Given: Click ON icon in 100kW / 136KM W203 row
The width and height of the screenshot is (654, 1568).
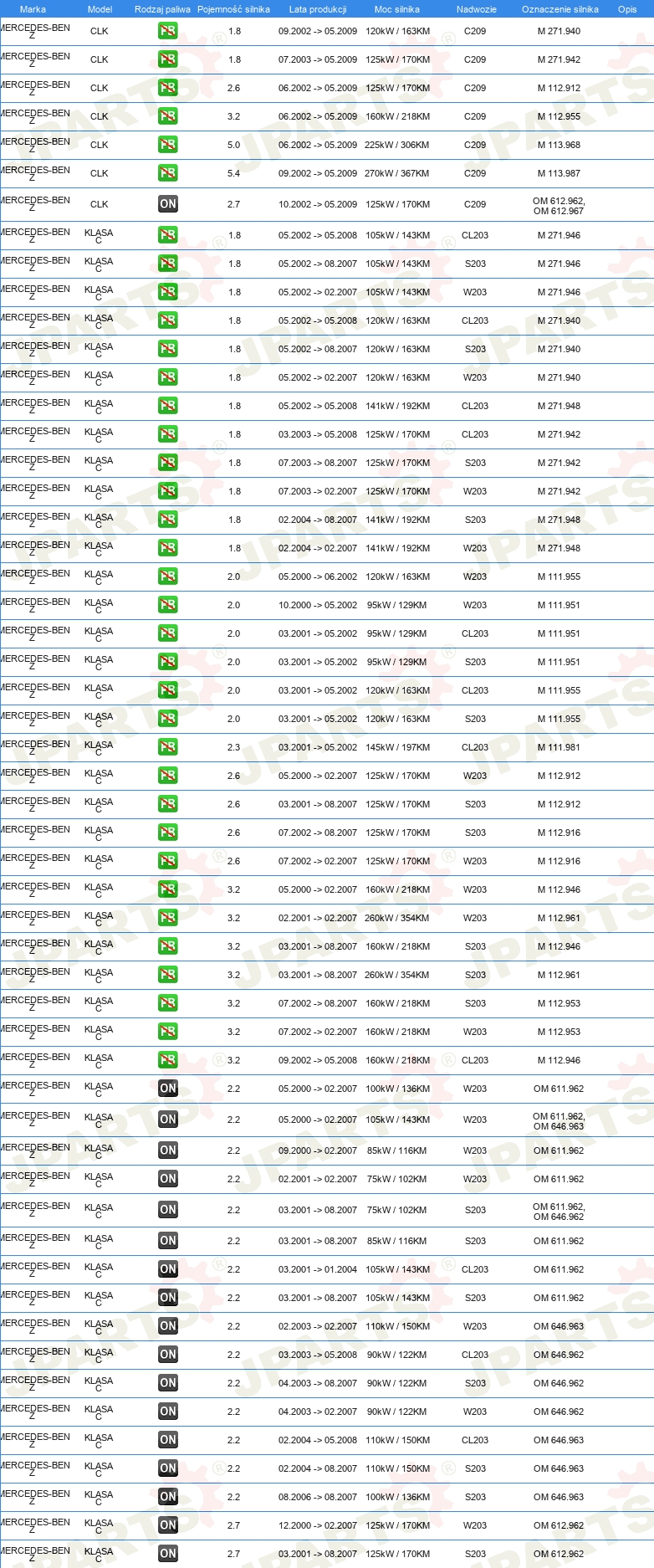Looking at the screenshot, I should click(167, 1089).
